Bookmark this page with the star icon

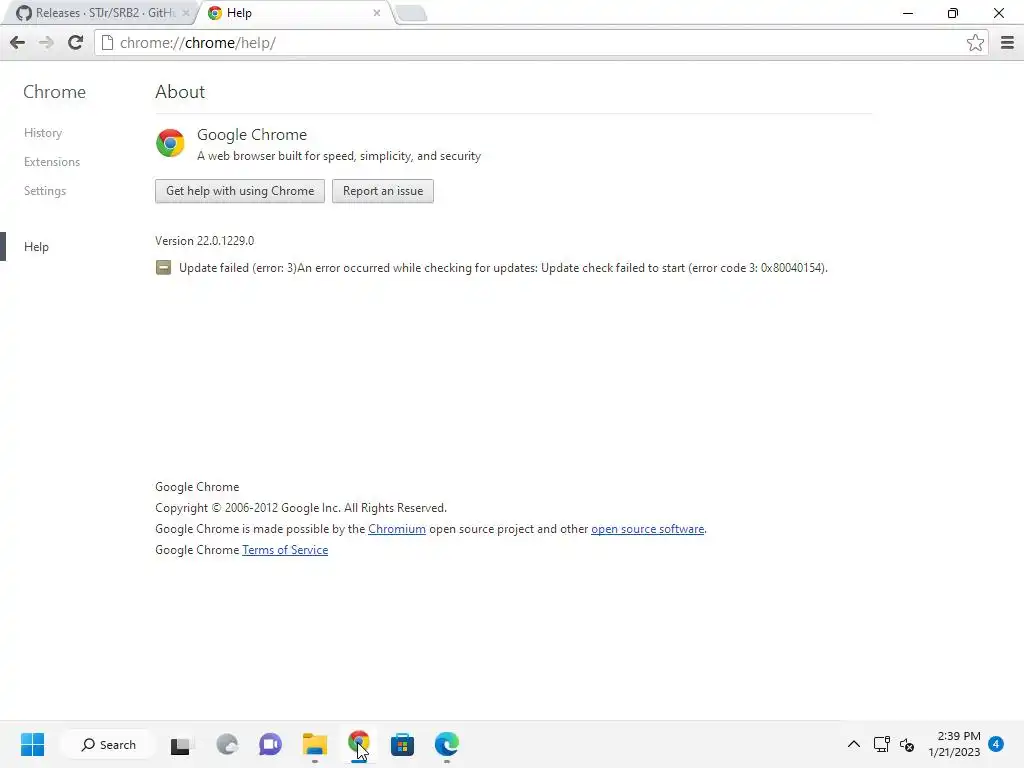tap(975, 43)
